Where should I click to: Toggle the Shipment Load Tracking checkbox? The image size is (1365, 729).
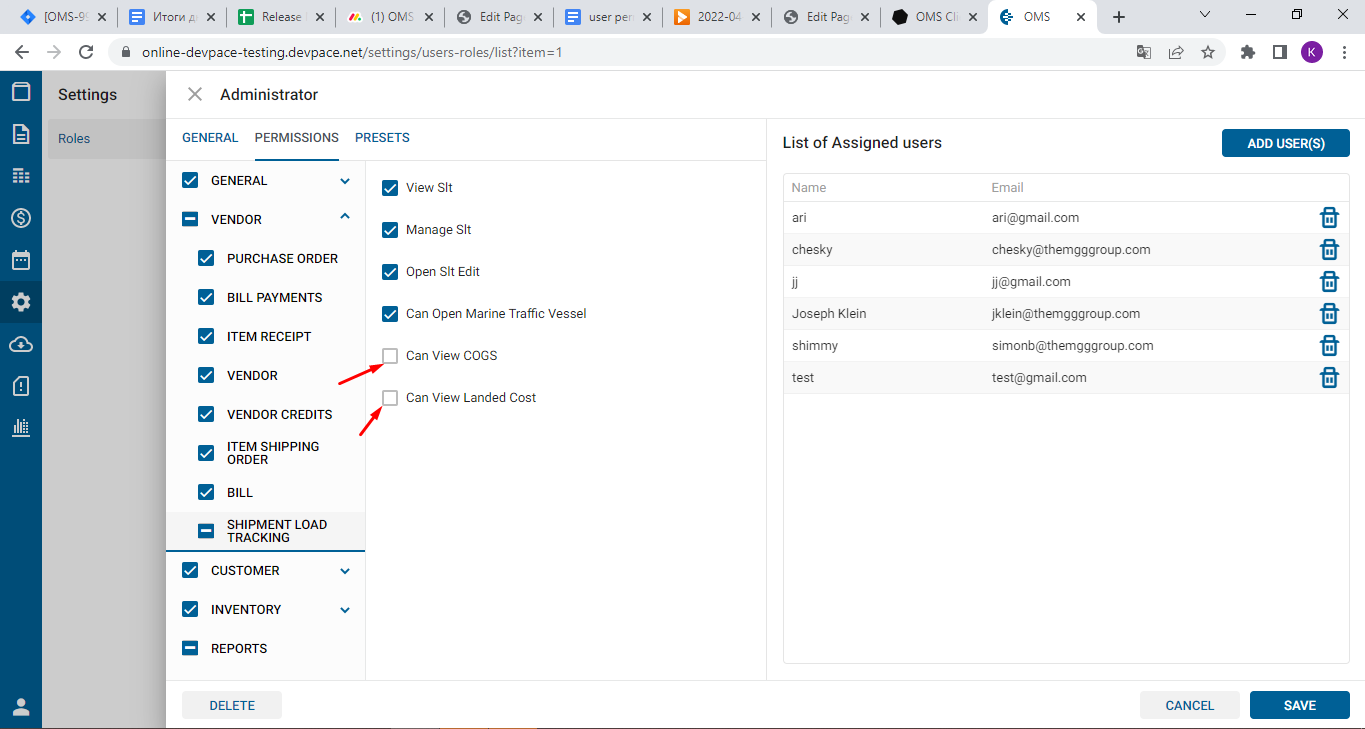(206, 532)
